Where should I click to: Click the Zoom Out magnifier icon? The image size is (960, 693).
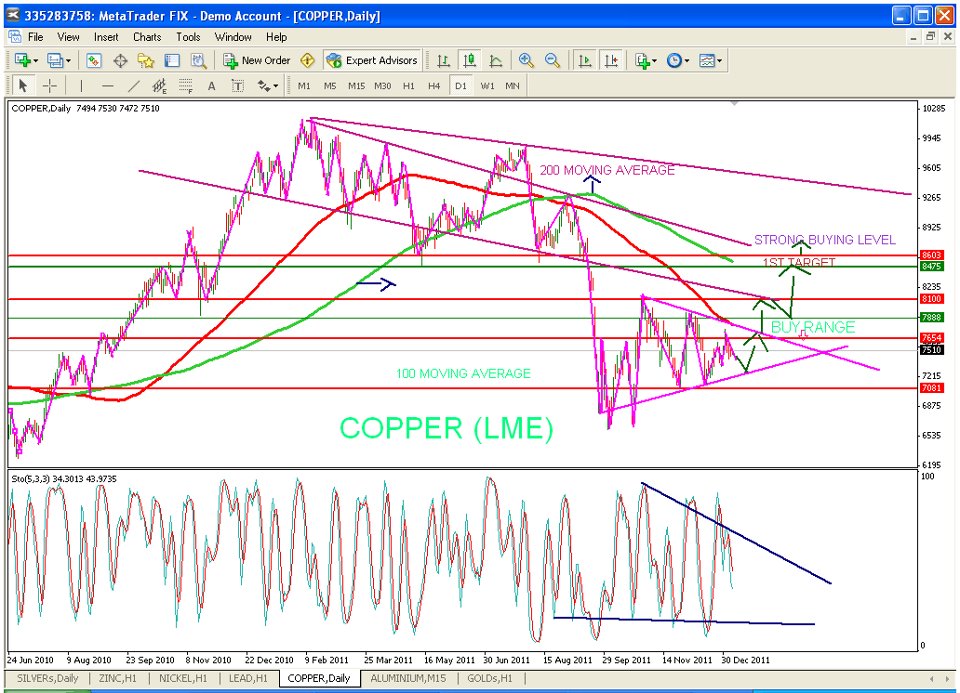[x=552, y=61]
